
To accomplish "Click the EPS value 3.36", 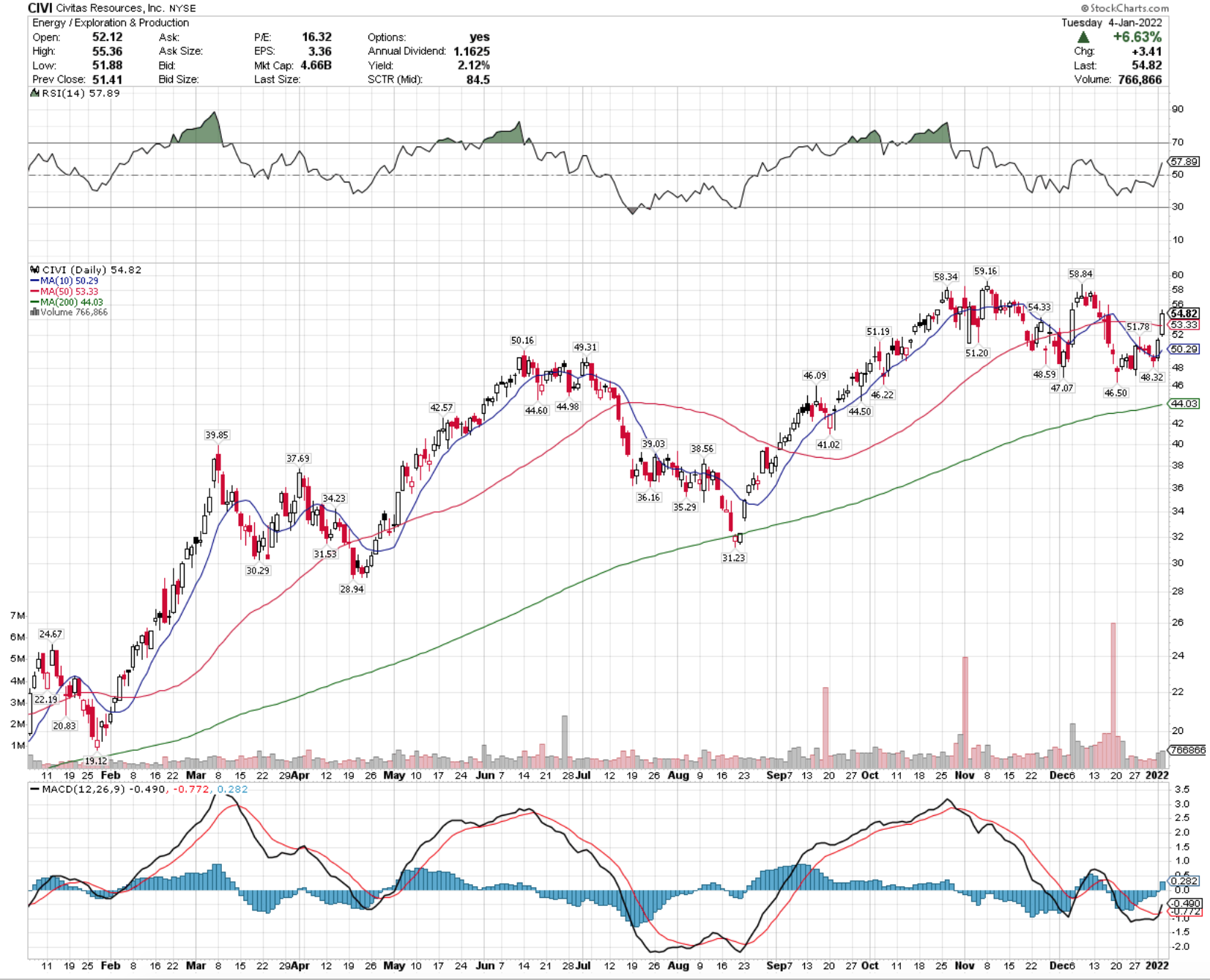I will [320, 51].
